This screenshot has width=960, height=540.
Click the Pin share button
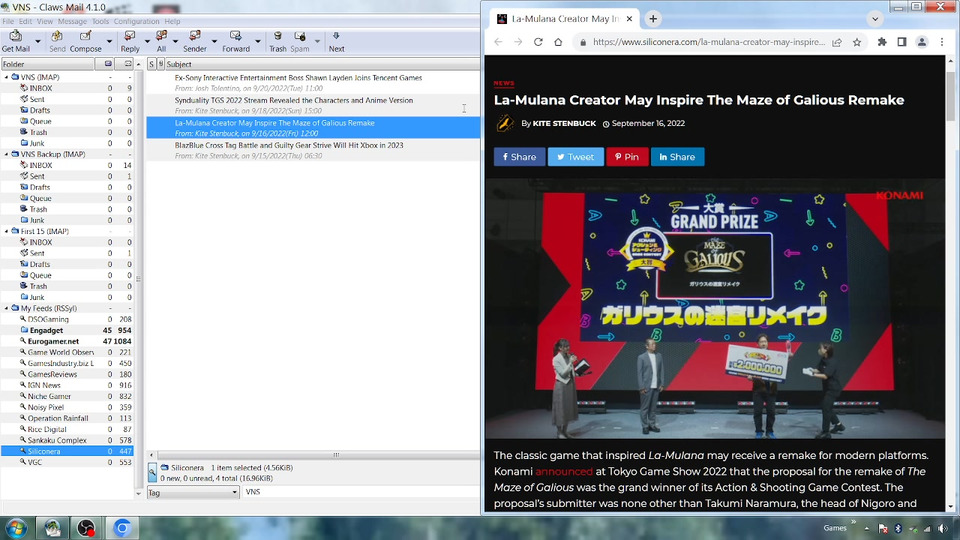(x=627, y=157)
